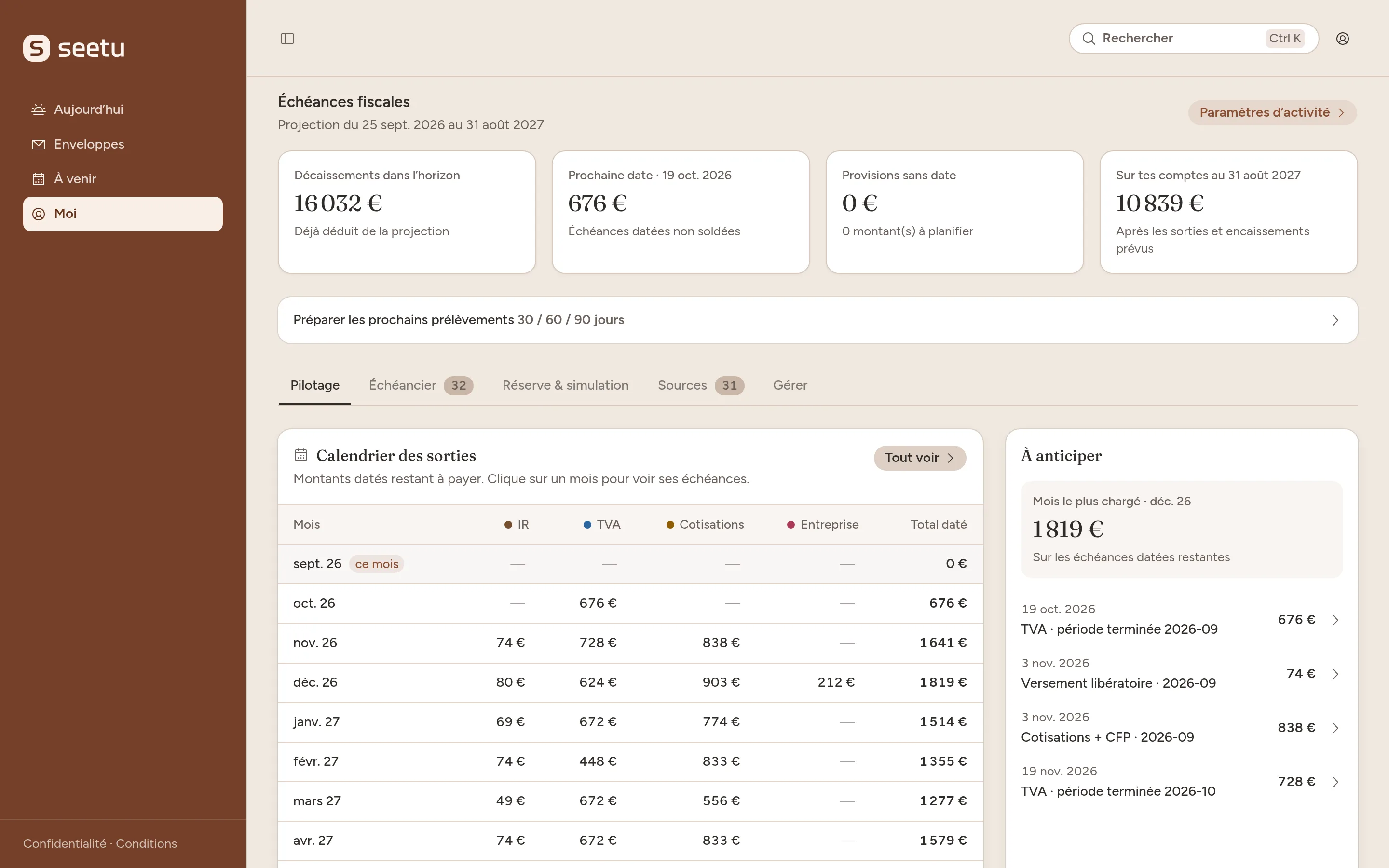Screen dimensions: 1389x868
Task: Select the févr. 27 month row
Action: coord(630,762)
